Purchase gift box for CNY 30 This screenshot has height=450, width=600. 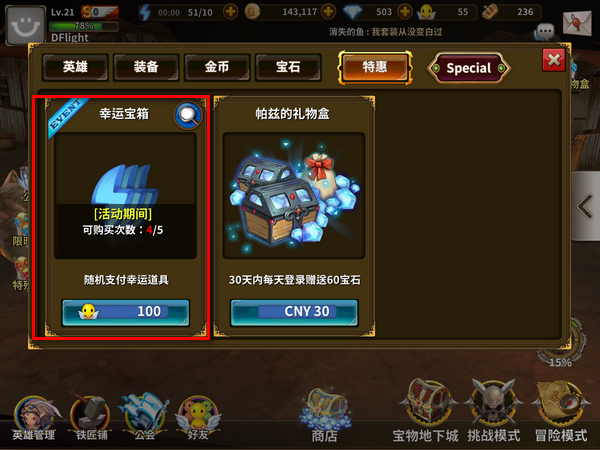tap(294, 312)
